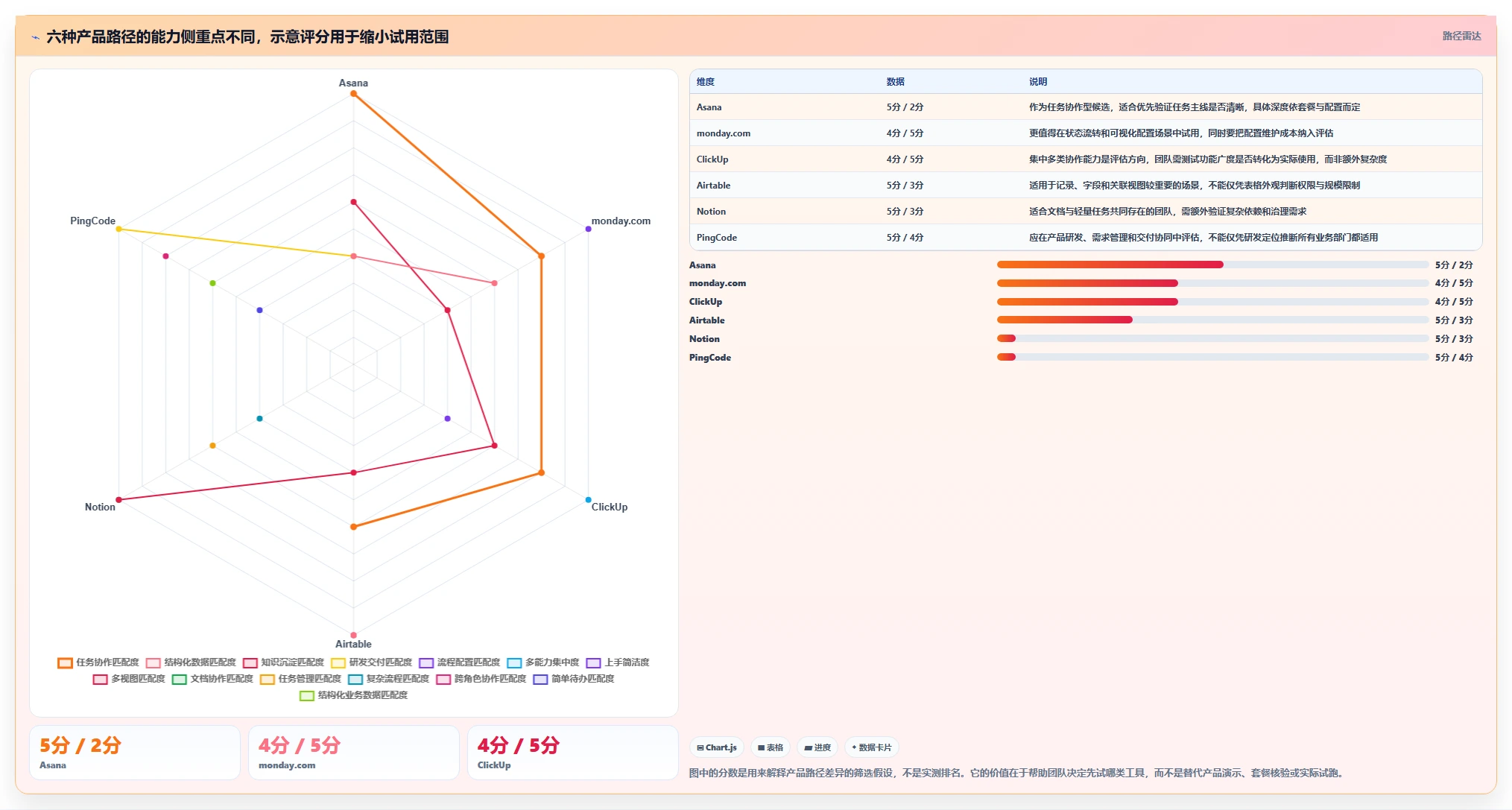Click the monday.com progress bar
This screenshot has width=1512, height=810.
(x=1212, y=283)
